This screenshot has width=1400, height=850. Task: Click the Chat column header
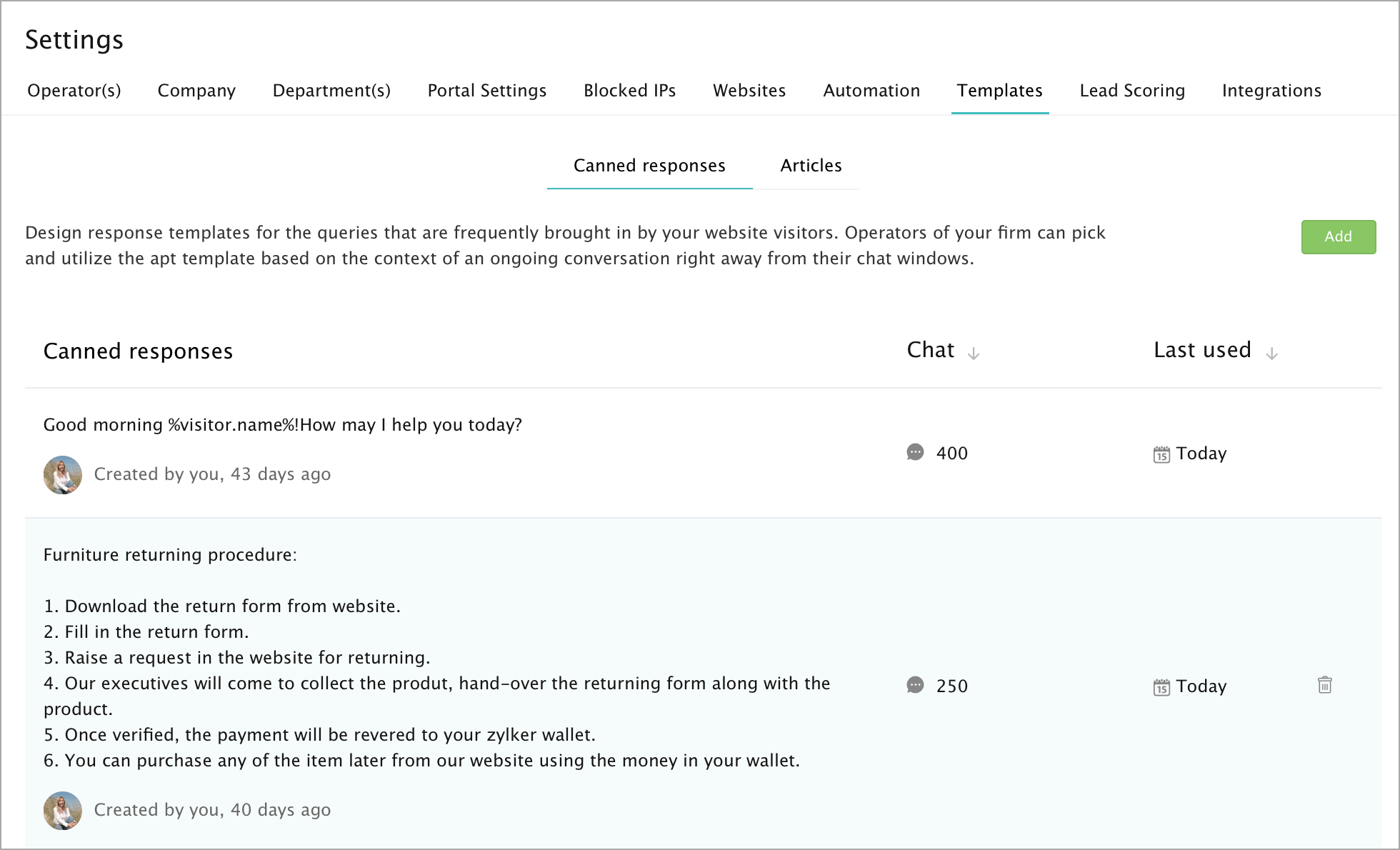point(931,350)
